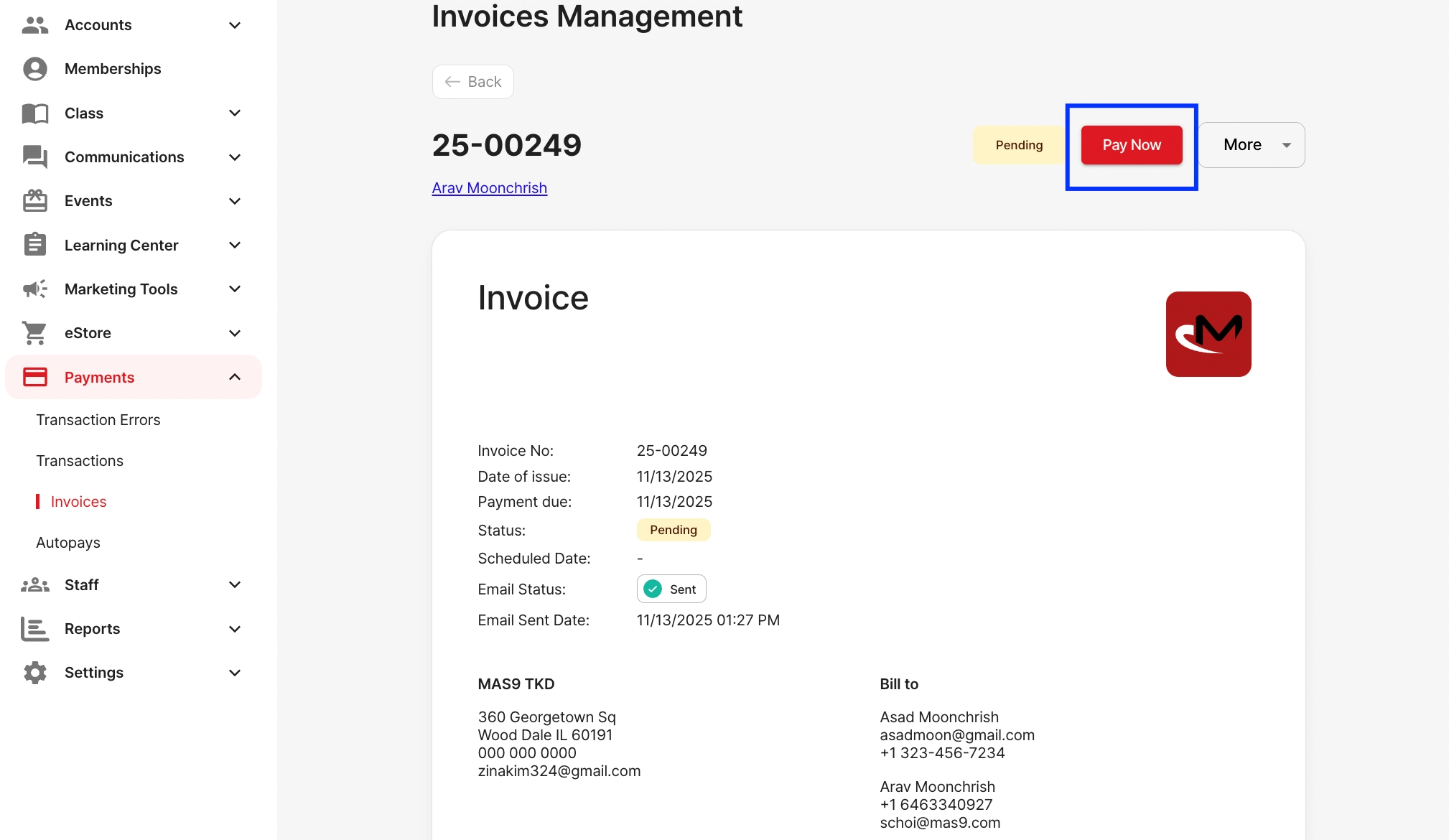The height and width of the screenshot is (840, 1449).
Task: Click the Communications chat bubbles icon
Action: coord(34,157)
